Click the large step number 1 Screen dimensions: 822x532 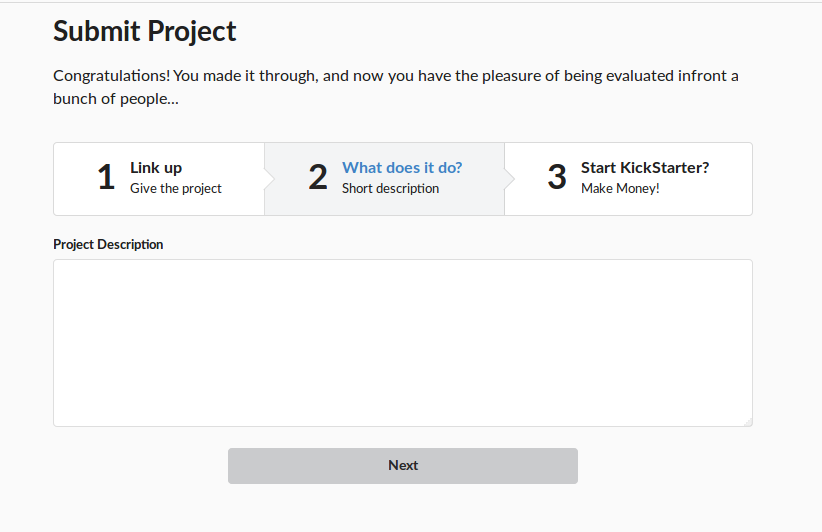point(106,178)
